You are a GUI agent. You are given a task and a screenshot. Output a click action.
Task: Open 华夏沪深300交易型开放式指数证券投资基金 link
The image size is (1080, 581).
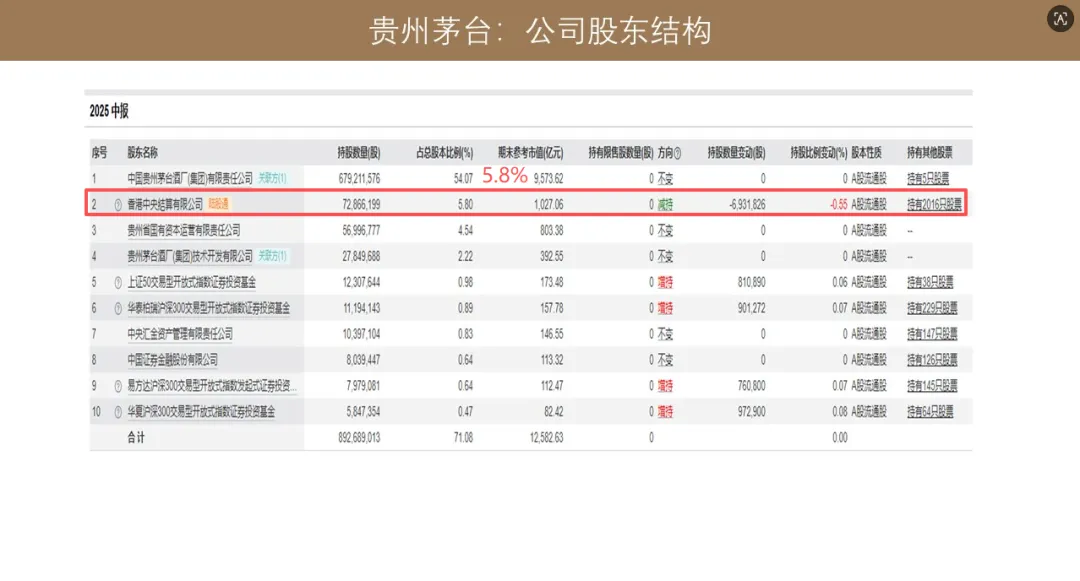[201, 412]
